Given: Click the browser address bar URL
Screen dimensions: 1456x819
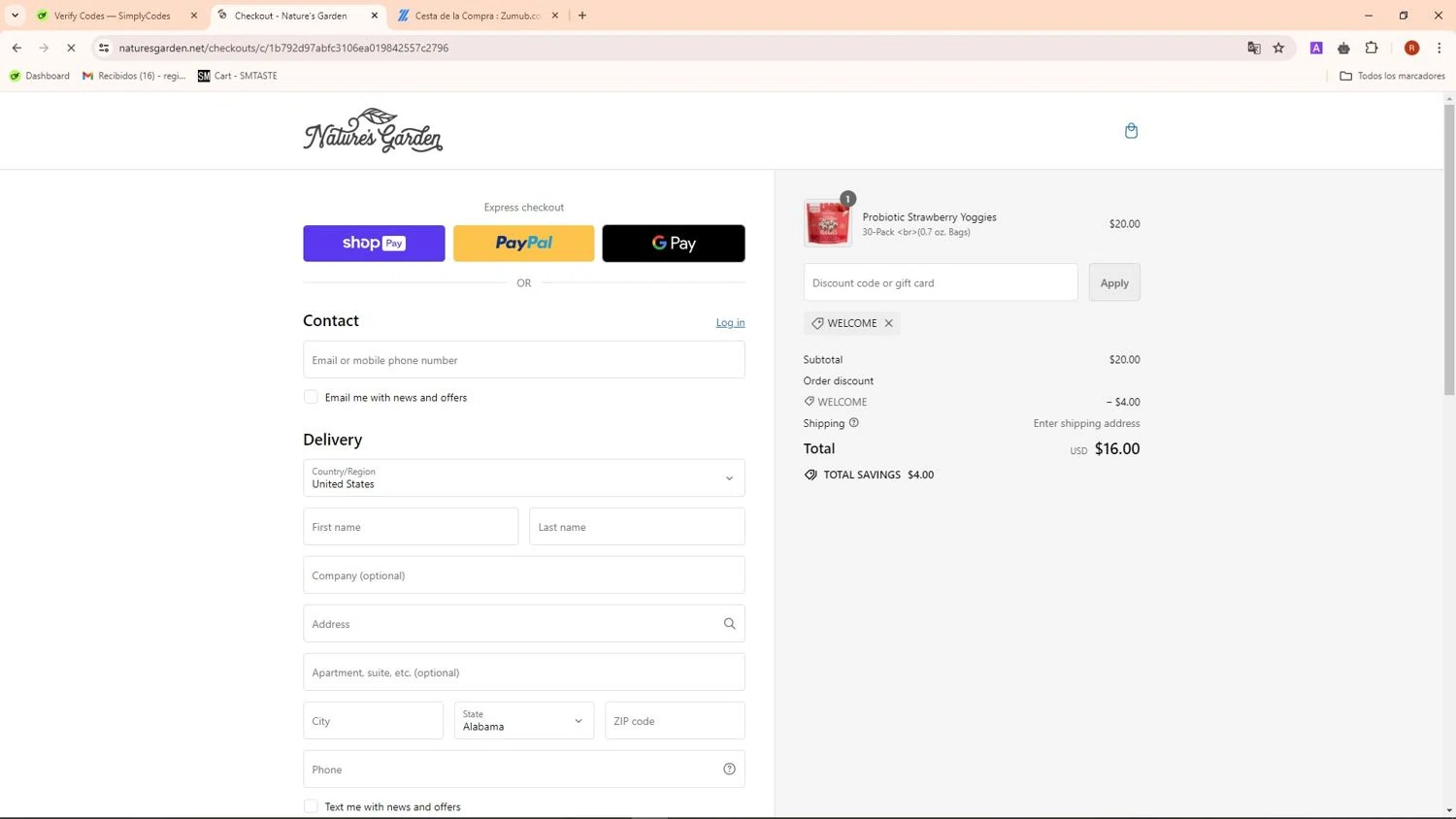Looking at the screenshot, I should (x=283, y=48).
